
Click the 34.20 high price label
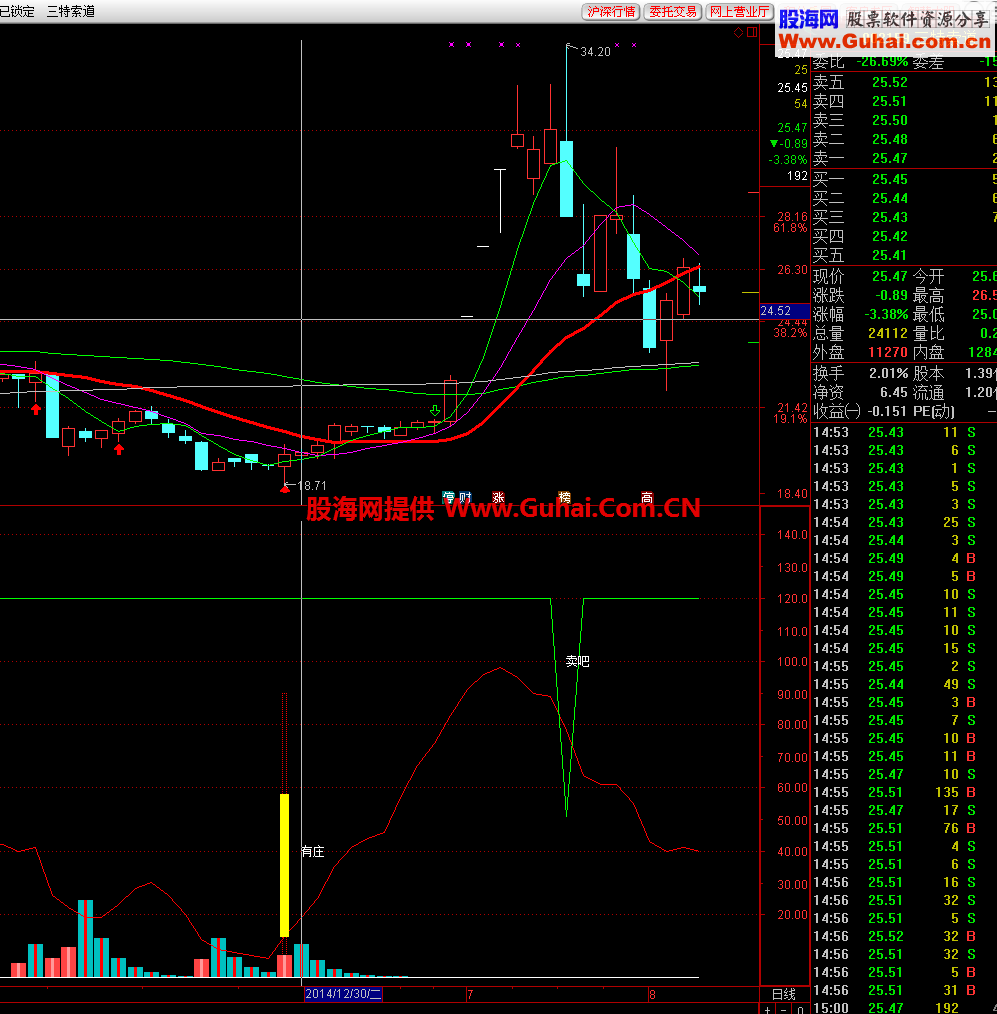coord(595,52)
